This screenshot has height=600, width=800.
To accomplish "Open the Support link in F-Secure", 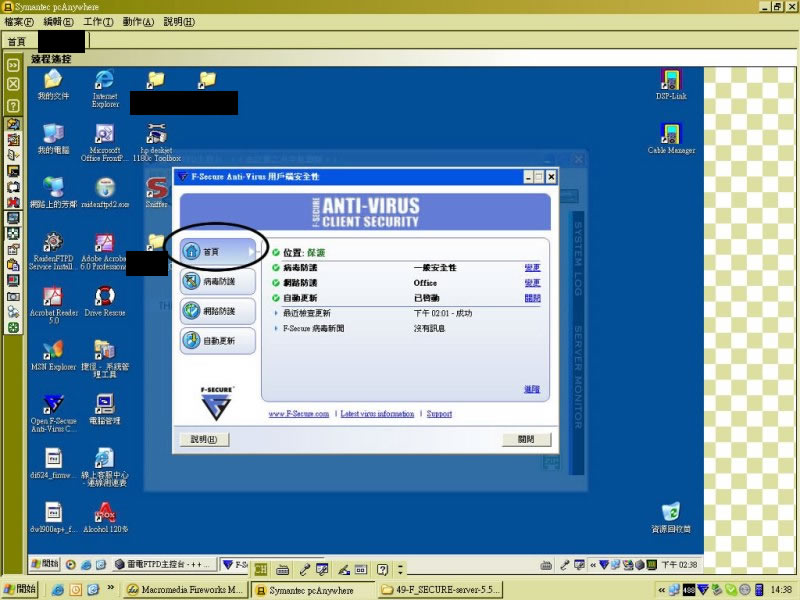I will pos(439,414).
